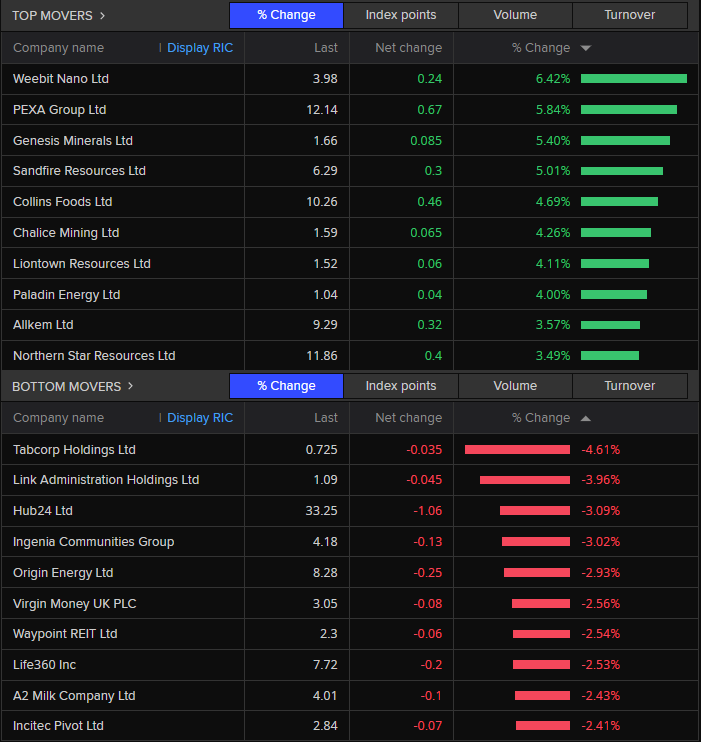
Task: Click Paladin Energy 4.00% value
Action: 553,294
